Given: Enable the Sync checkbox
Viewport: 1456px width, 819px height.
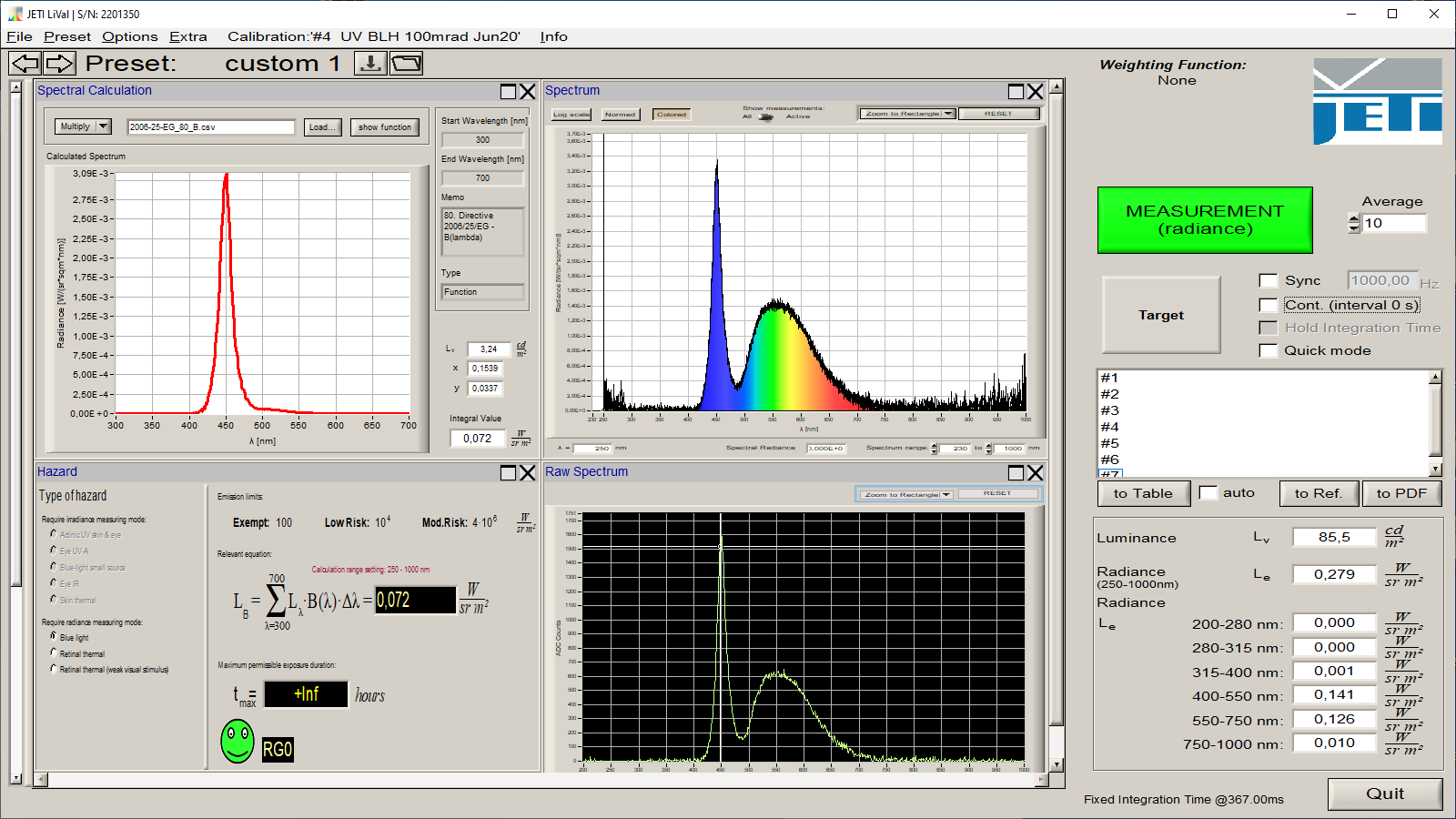Looking at the screenshot, I should click(1268, 280).
